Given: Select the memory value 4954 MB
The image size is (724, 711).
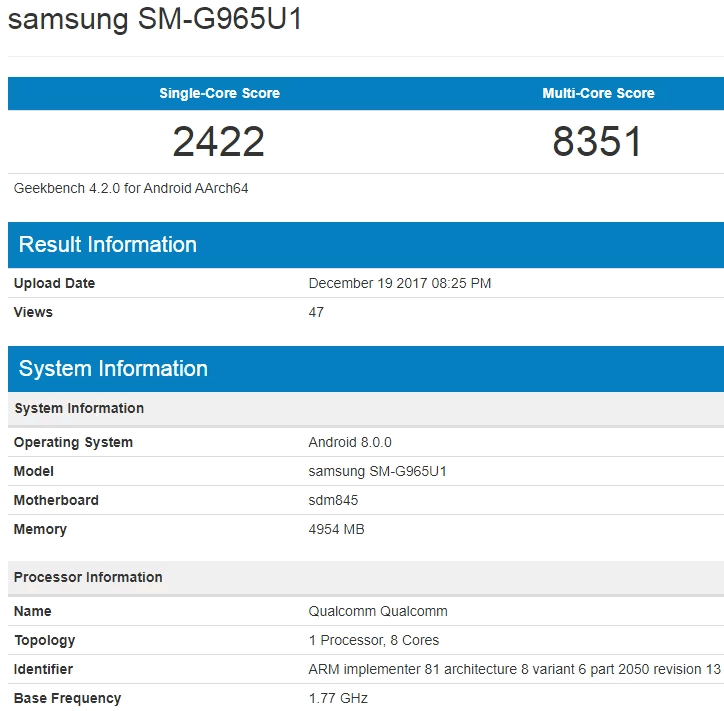Looking at the screenshot, I should [x=337, y=530].
